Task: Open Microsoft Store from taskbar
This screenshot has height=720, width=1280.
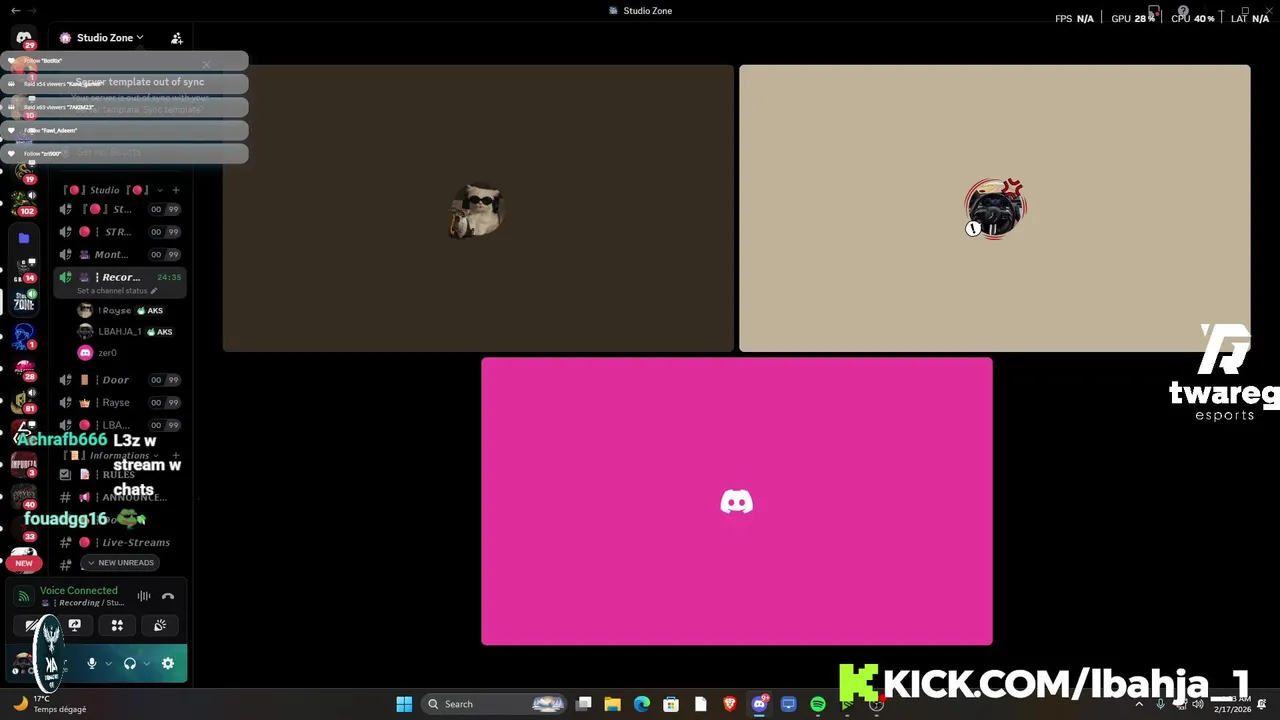Action: click(671, 704)
